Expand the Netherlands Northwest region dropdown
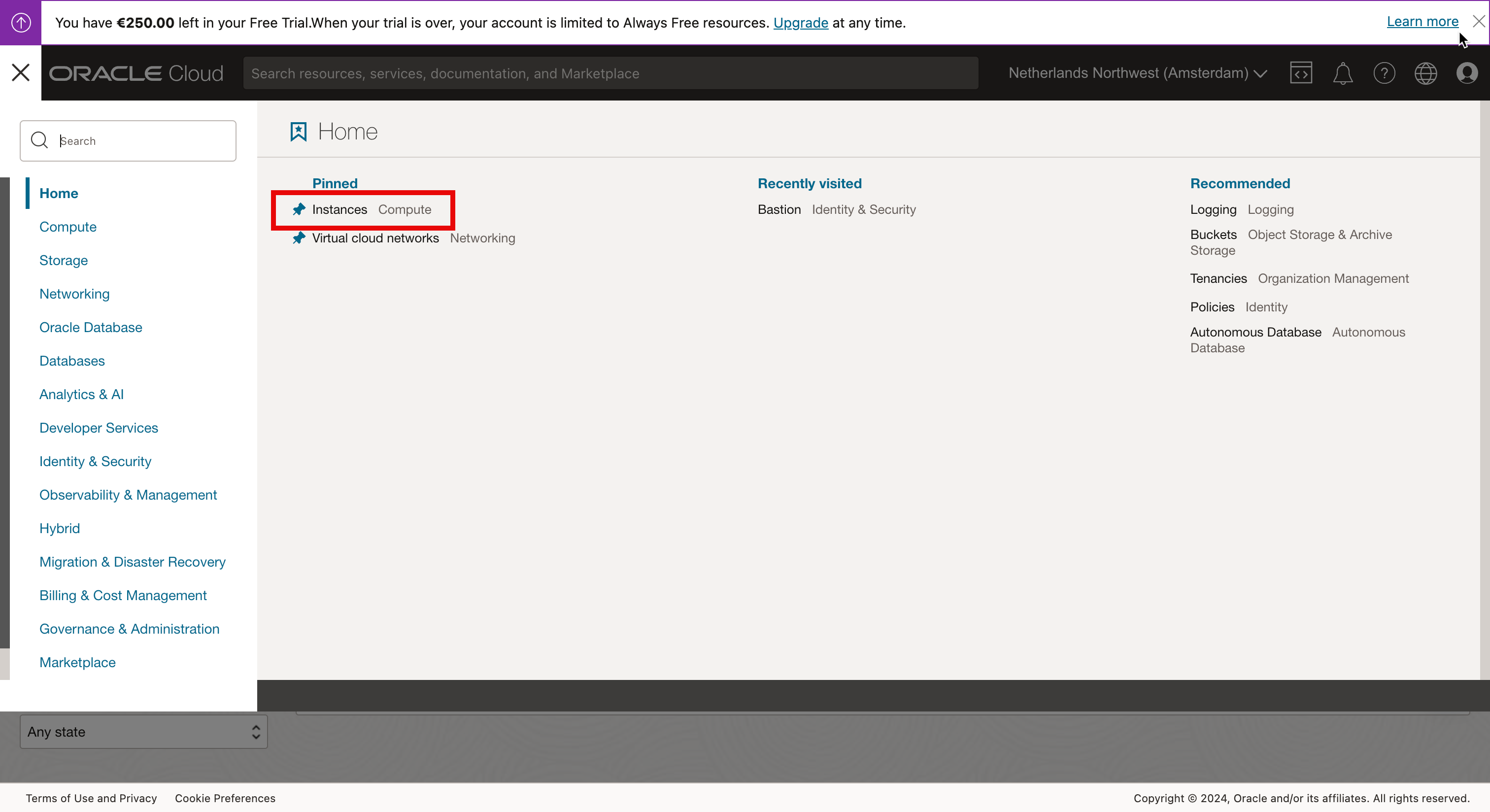This screenshot has width=1490, height=812. point(1137,73)
